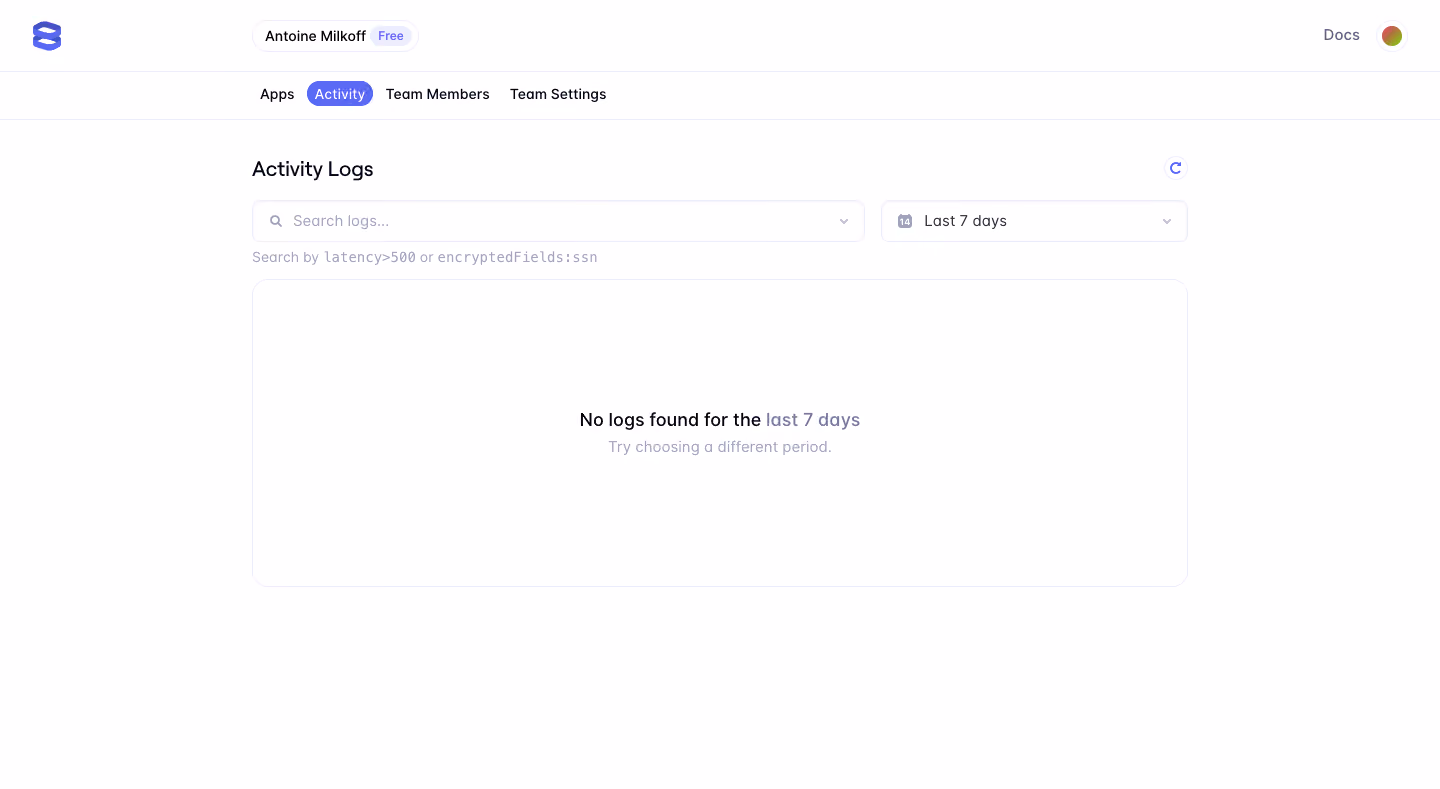Click the Activity Logs heading
The width and height of the screenshot is (1440, 789).
coord(313,169)
